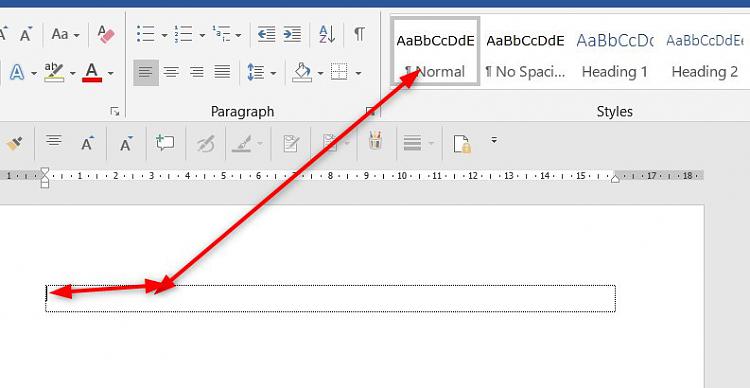Open the Bullets list dropdown arrow
Image resolution: width=750 pixels, height=388 pixels.
164,35
